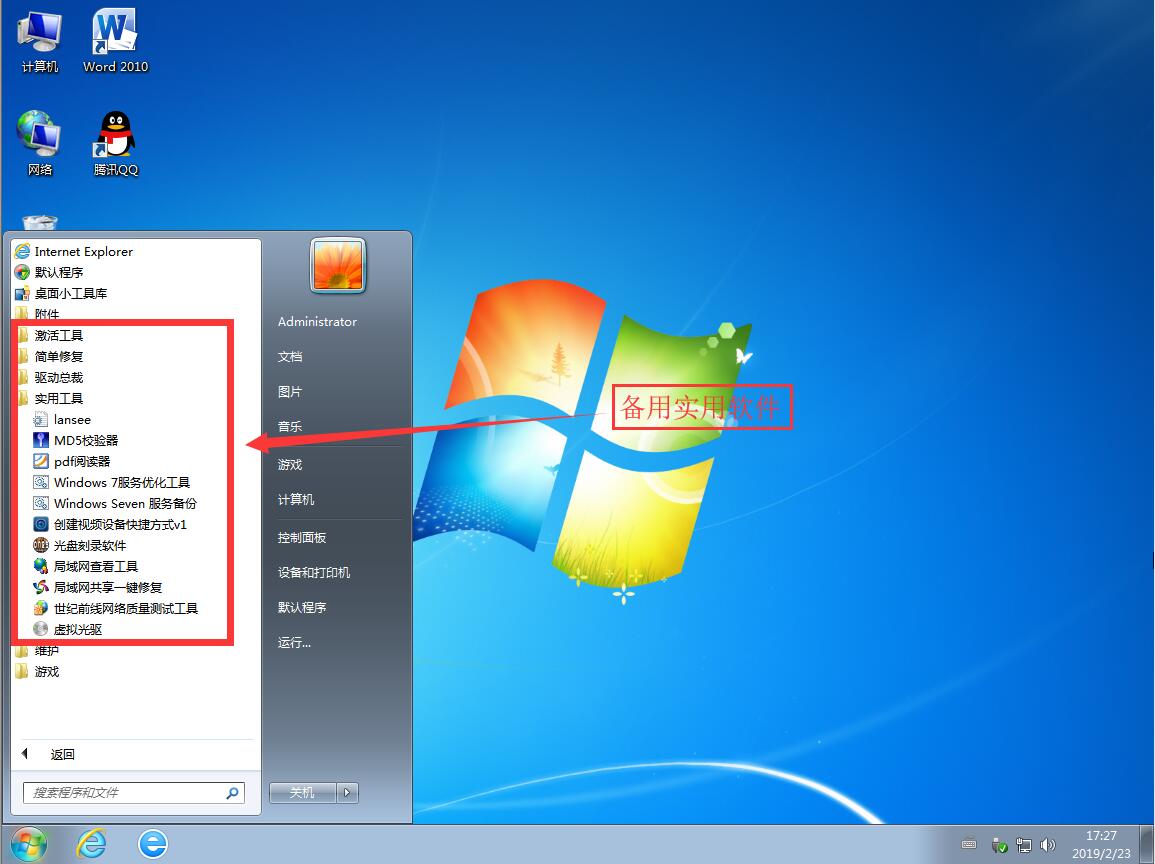Open Internet Explorer from the taskbar

point(91,844)
